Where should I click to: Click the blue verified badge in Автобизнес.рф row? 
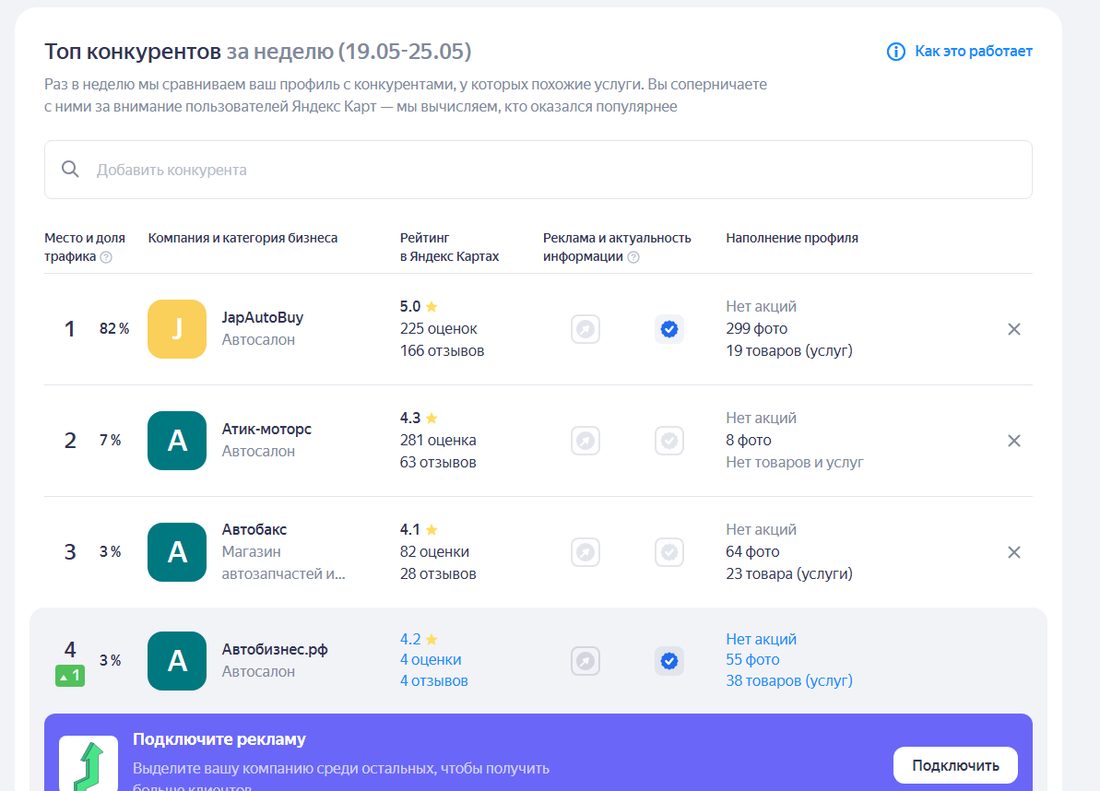pyautogui.click(x=669, y=661)
